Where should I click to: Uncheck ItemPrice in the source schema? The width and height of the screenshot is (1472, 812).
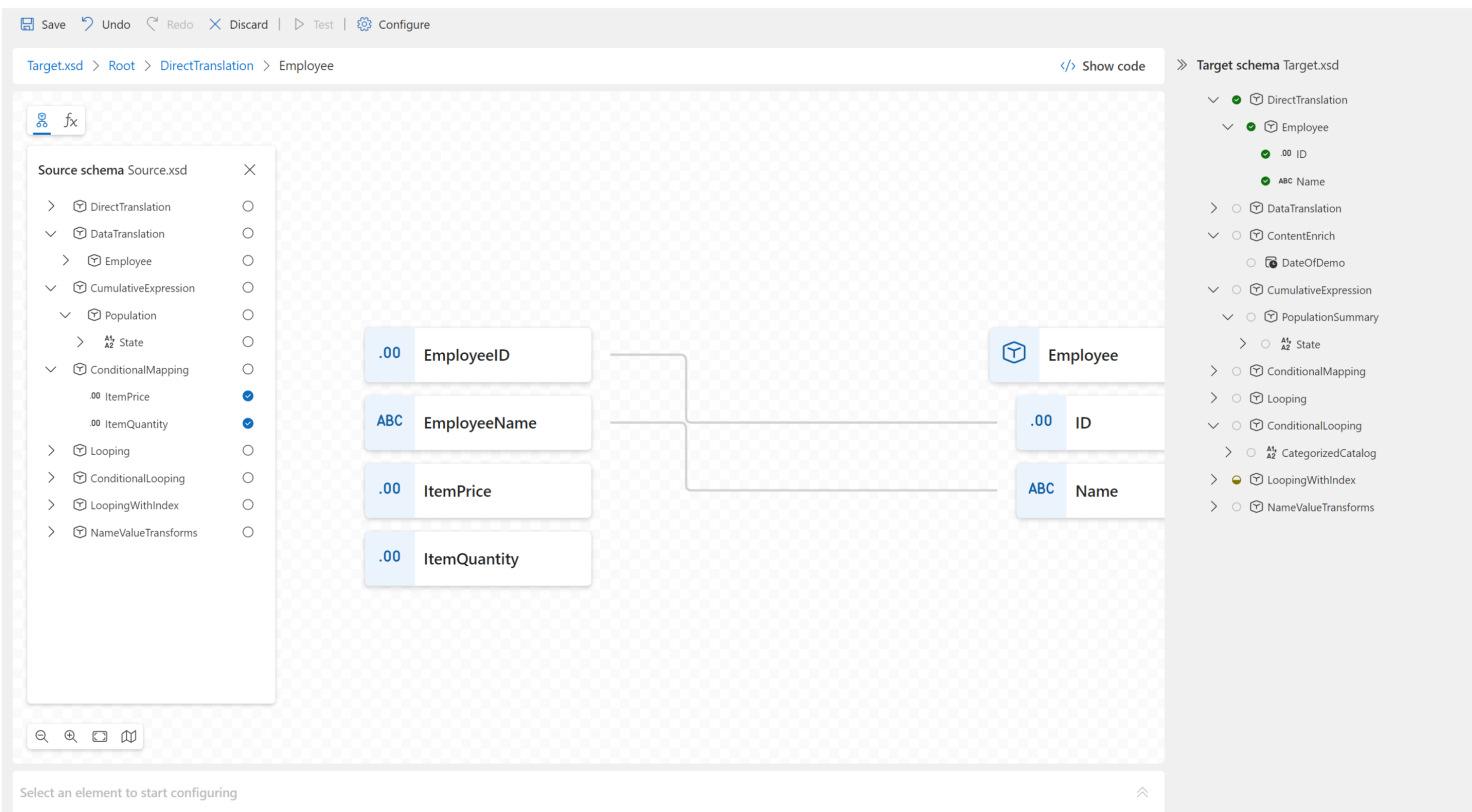[x=247, y=396]
